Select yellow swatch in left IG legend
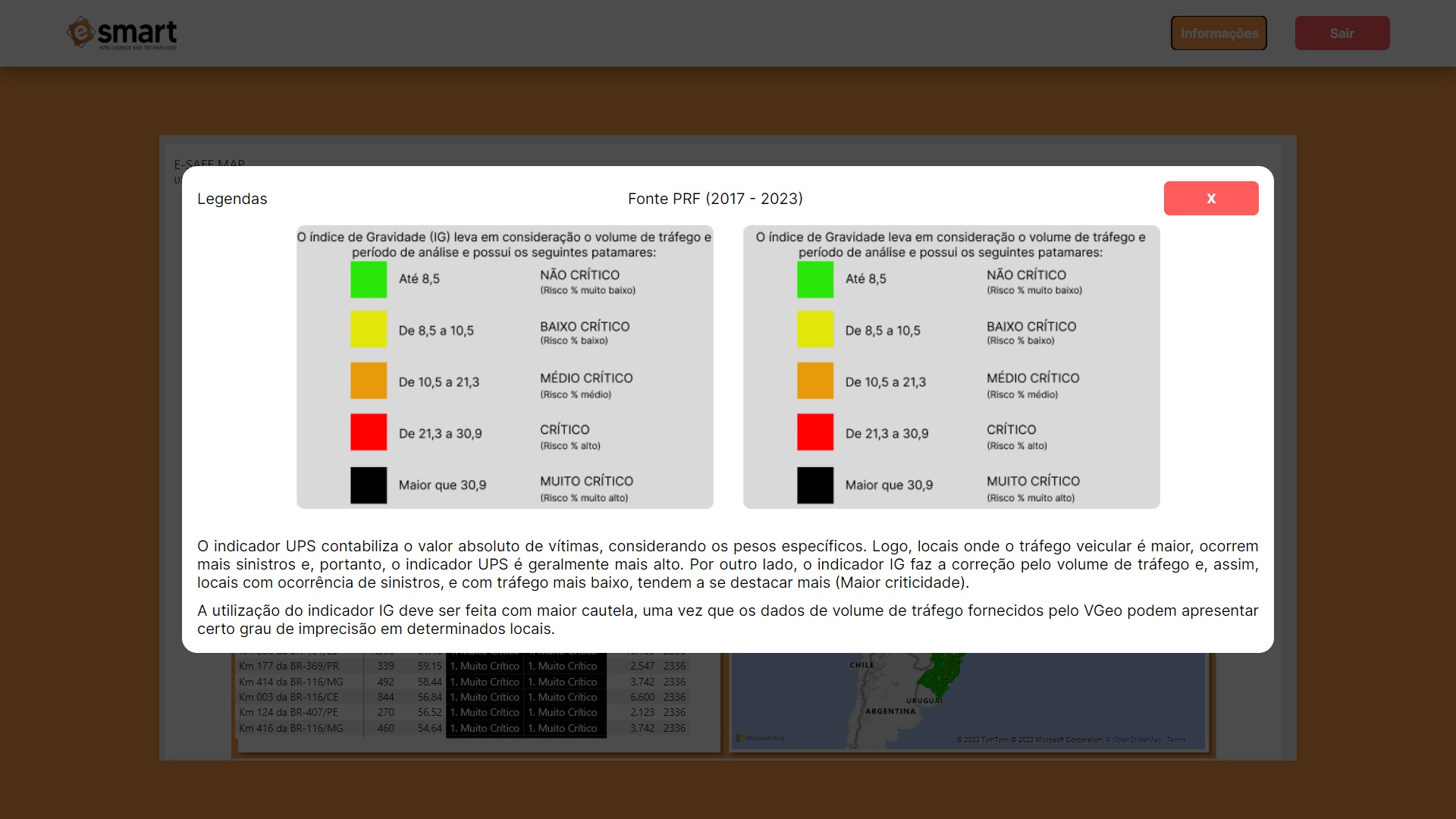 [x=369, y=329]
